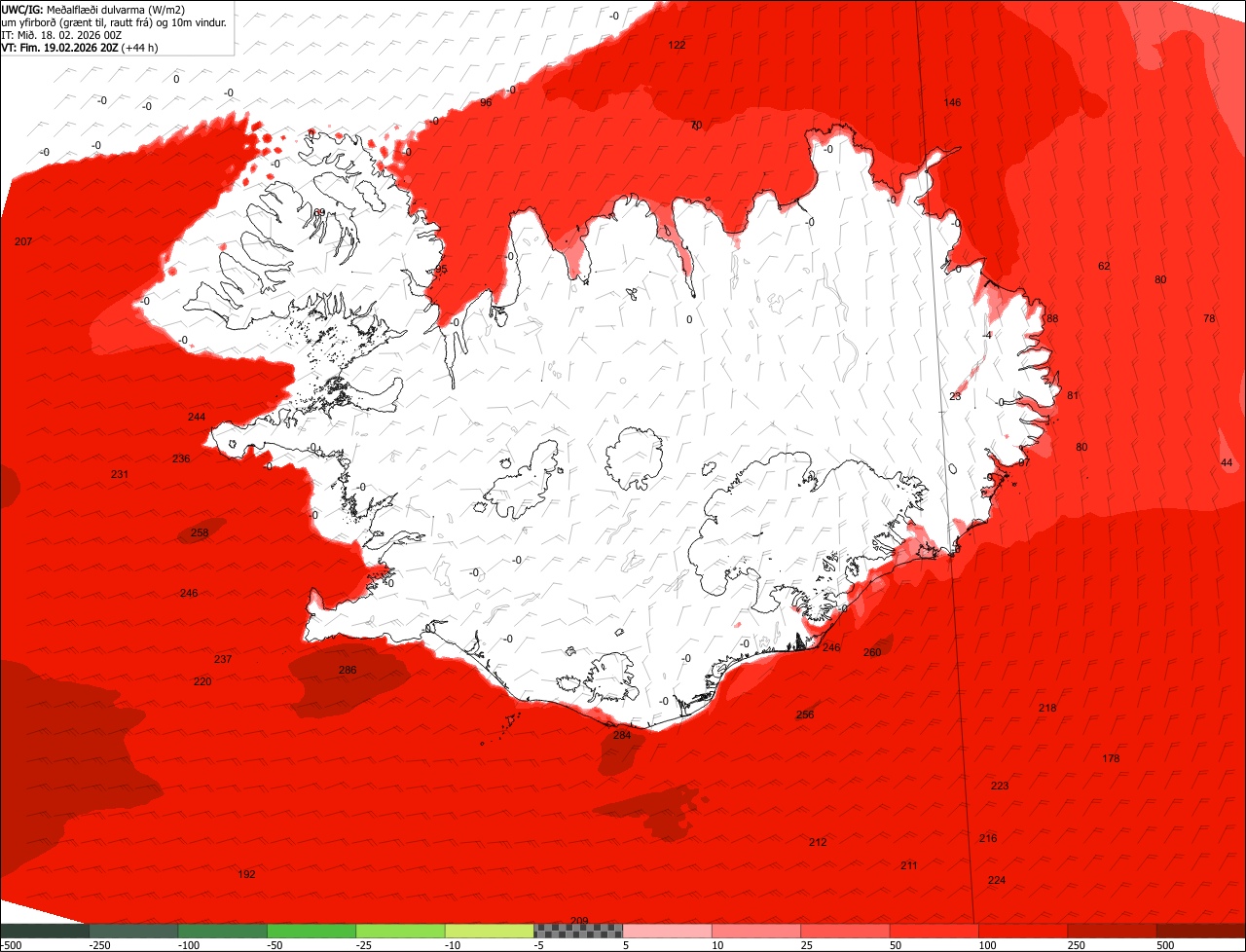Click the "-5" legend label

[540, 945]
